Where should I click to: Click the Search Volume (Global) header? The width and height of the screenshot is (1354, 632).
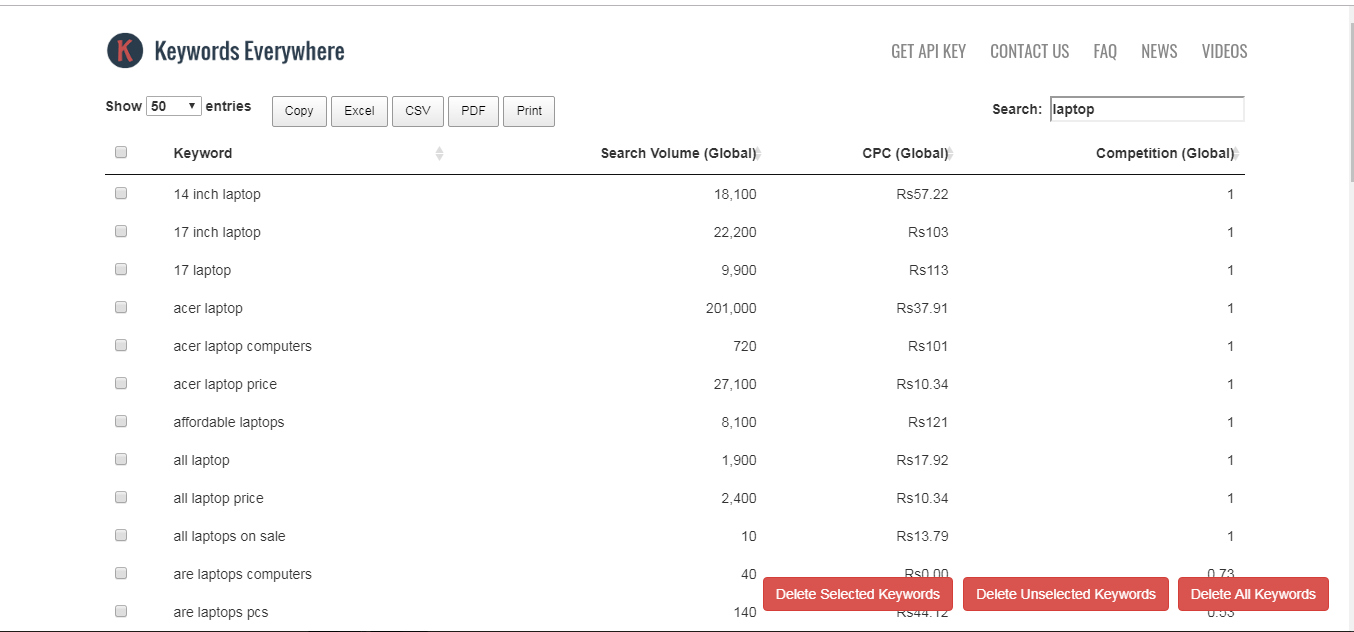(678, 153)
